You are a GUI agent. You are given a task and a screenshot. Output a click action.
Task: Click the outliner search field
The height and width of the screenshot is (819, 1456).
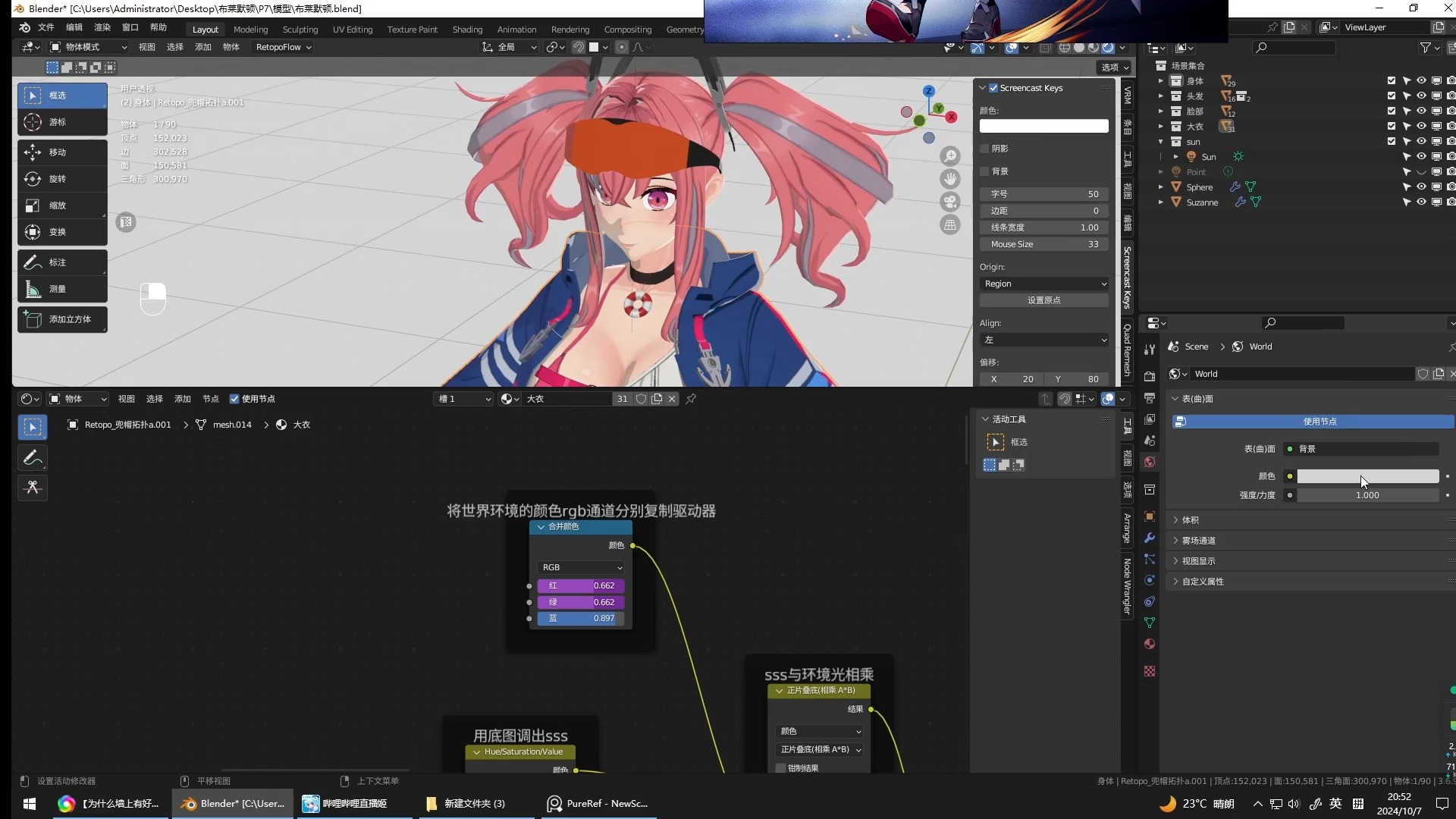click(x=1294, y=48)
